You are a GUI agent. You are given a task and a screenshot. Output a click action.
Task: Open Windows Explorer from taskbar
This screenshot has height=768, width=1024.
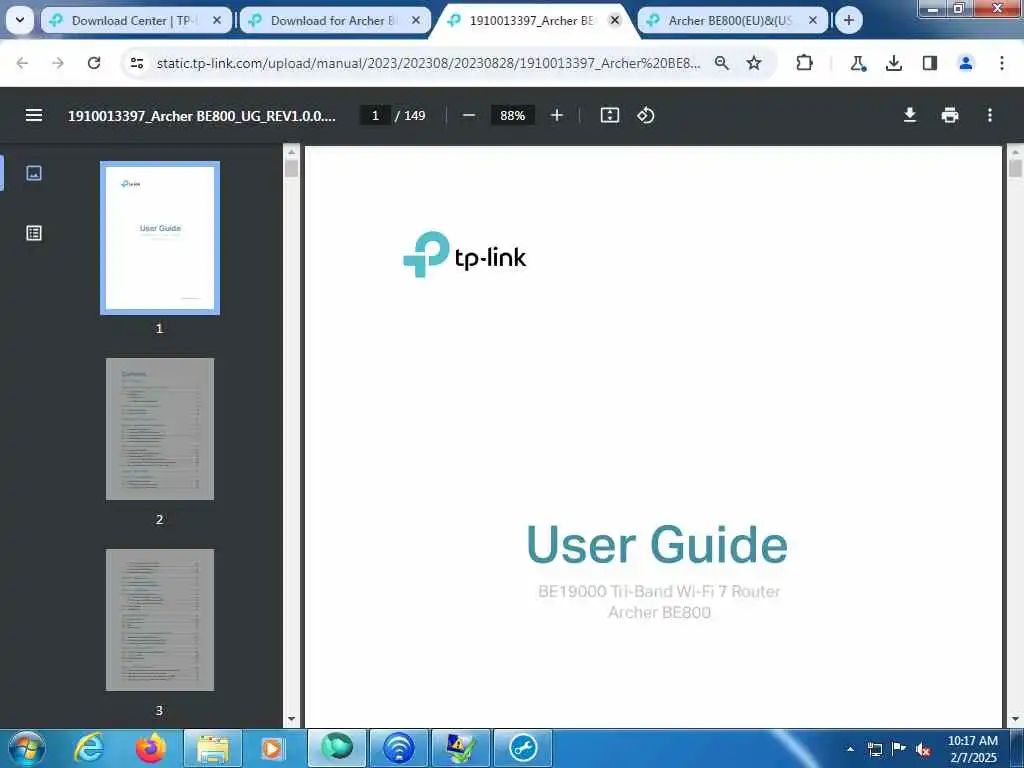tap(213, 748)
